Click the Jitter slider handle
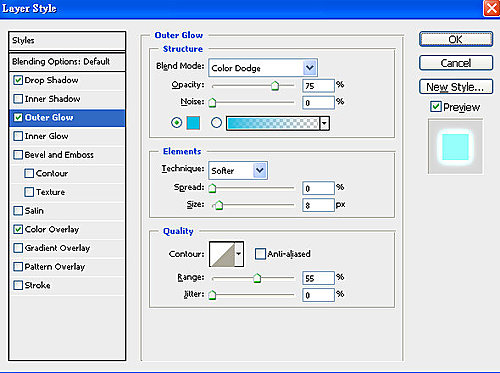 click(x=212, y=295)
